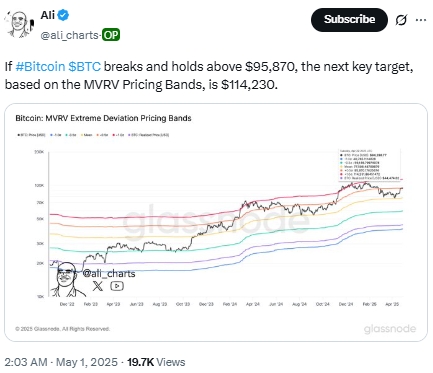The image size is (433, 373).
Task: Click the #Bitcoin hashtag
Action: coord(40,67)
